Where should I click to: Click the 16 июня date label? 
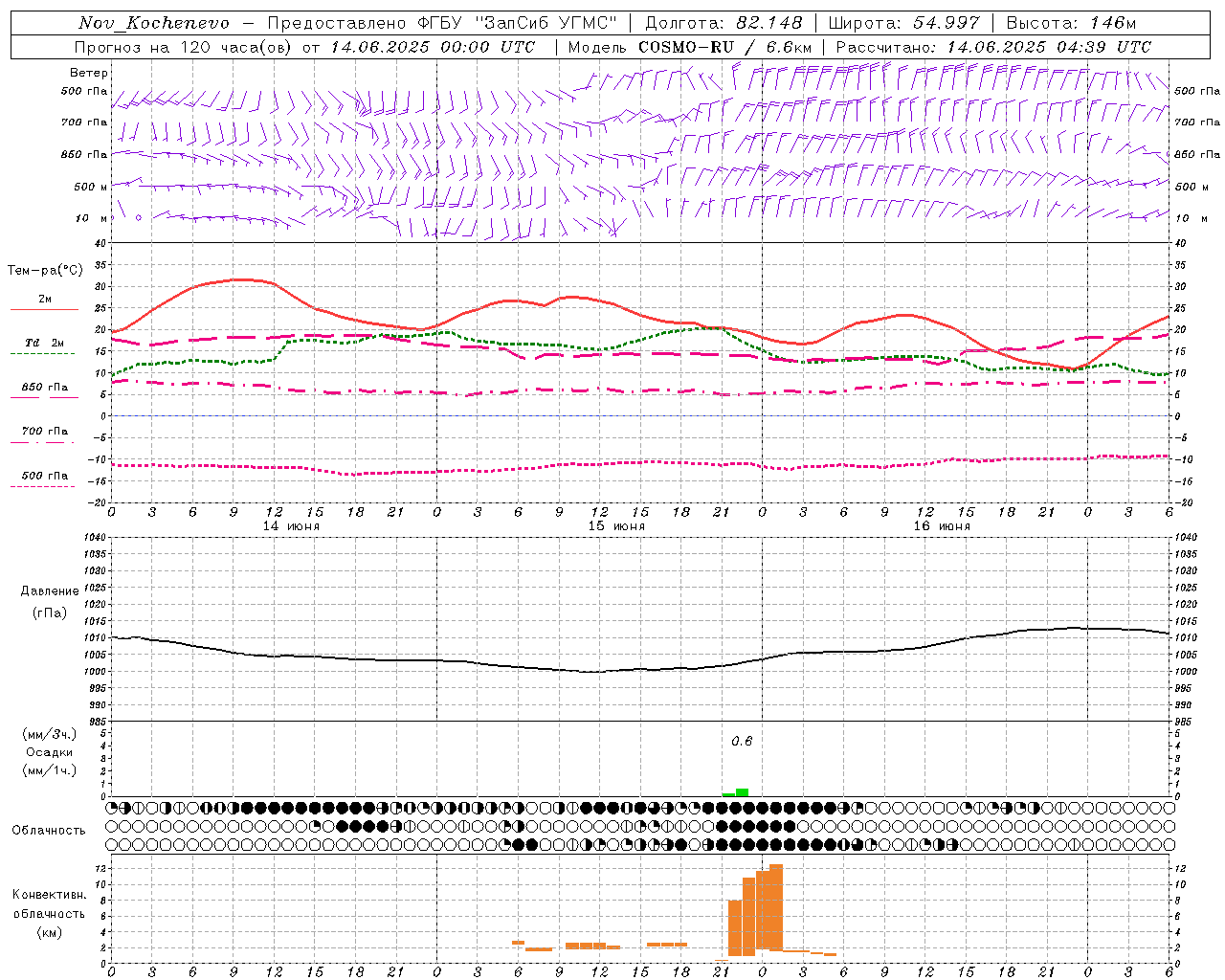(x=942, y=526)
